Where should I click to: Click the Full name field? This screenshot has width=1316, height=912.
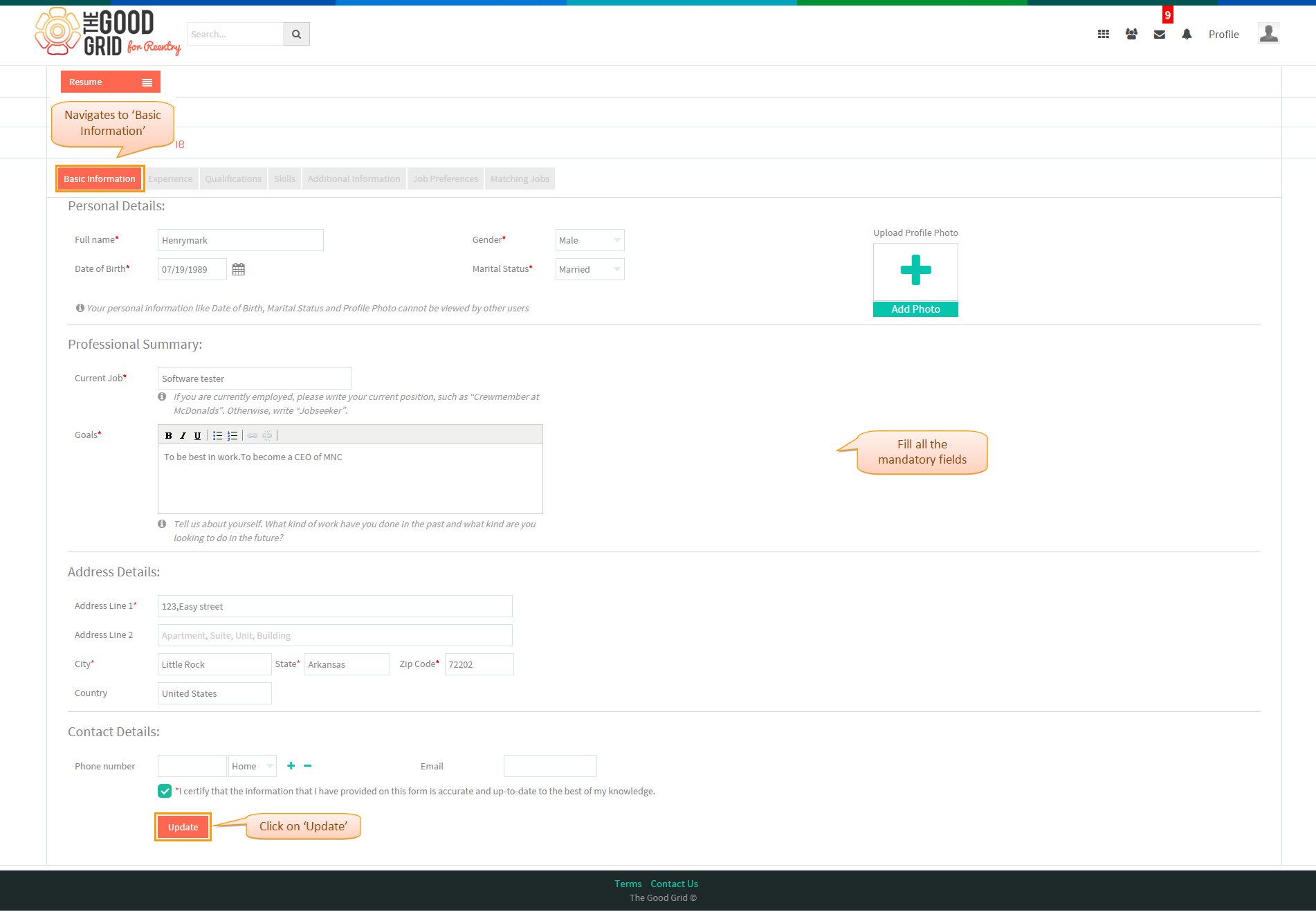click(x=241, y=240)
